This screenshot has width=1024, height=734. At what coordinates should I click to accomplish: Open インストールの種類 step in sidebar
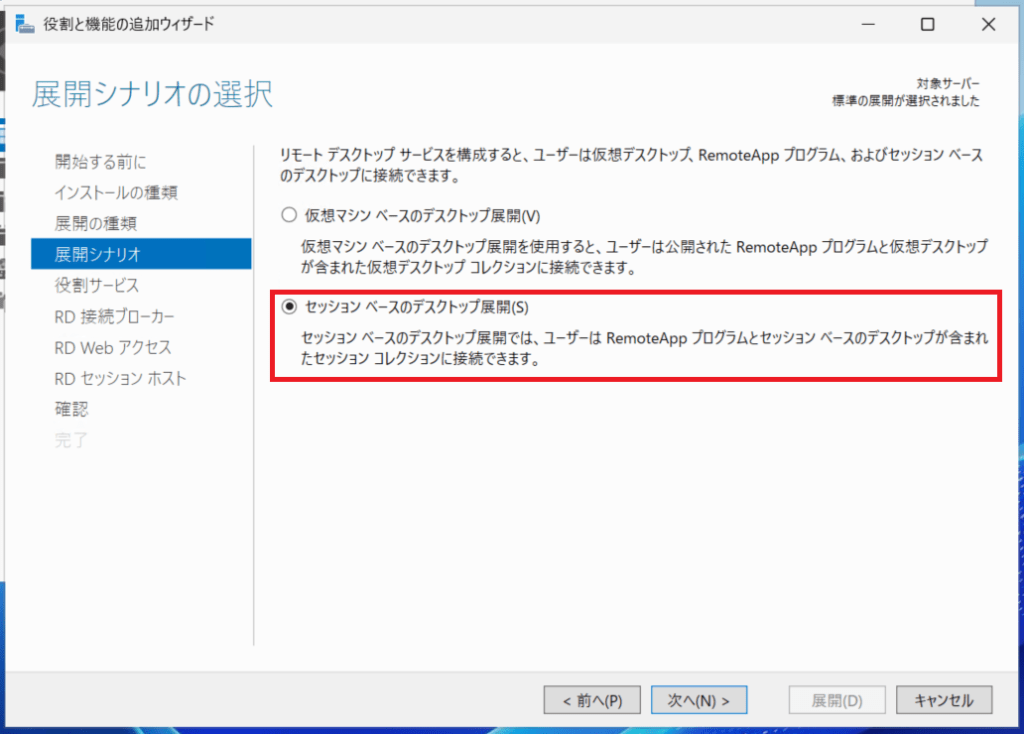point(116,192)
